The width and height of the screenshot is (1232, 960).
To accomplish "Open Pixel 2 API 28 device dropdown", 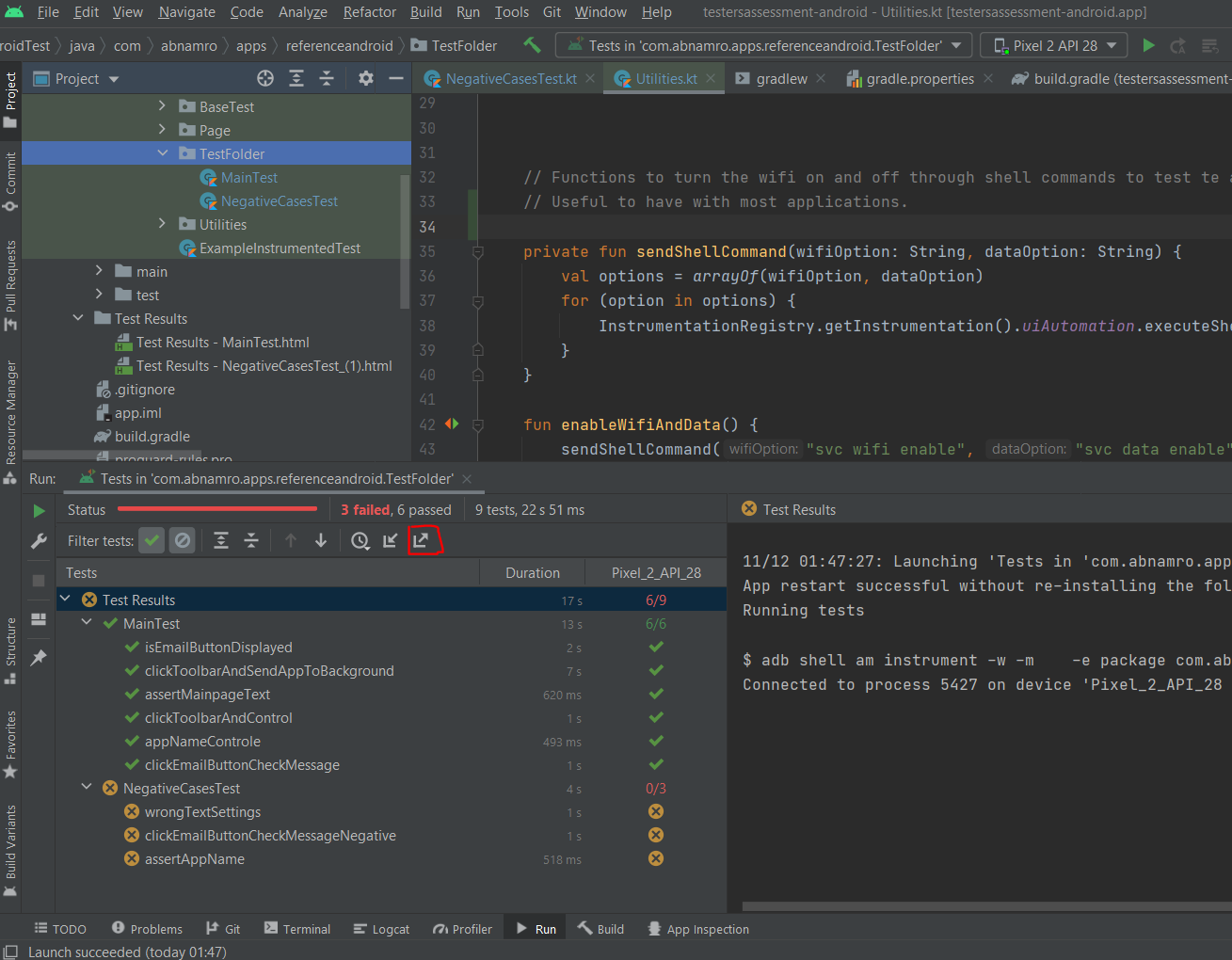I will point(1054,45).
